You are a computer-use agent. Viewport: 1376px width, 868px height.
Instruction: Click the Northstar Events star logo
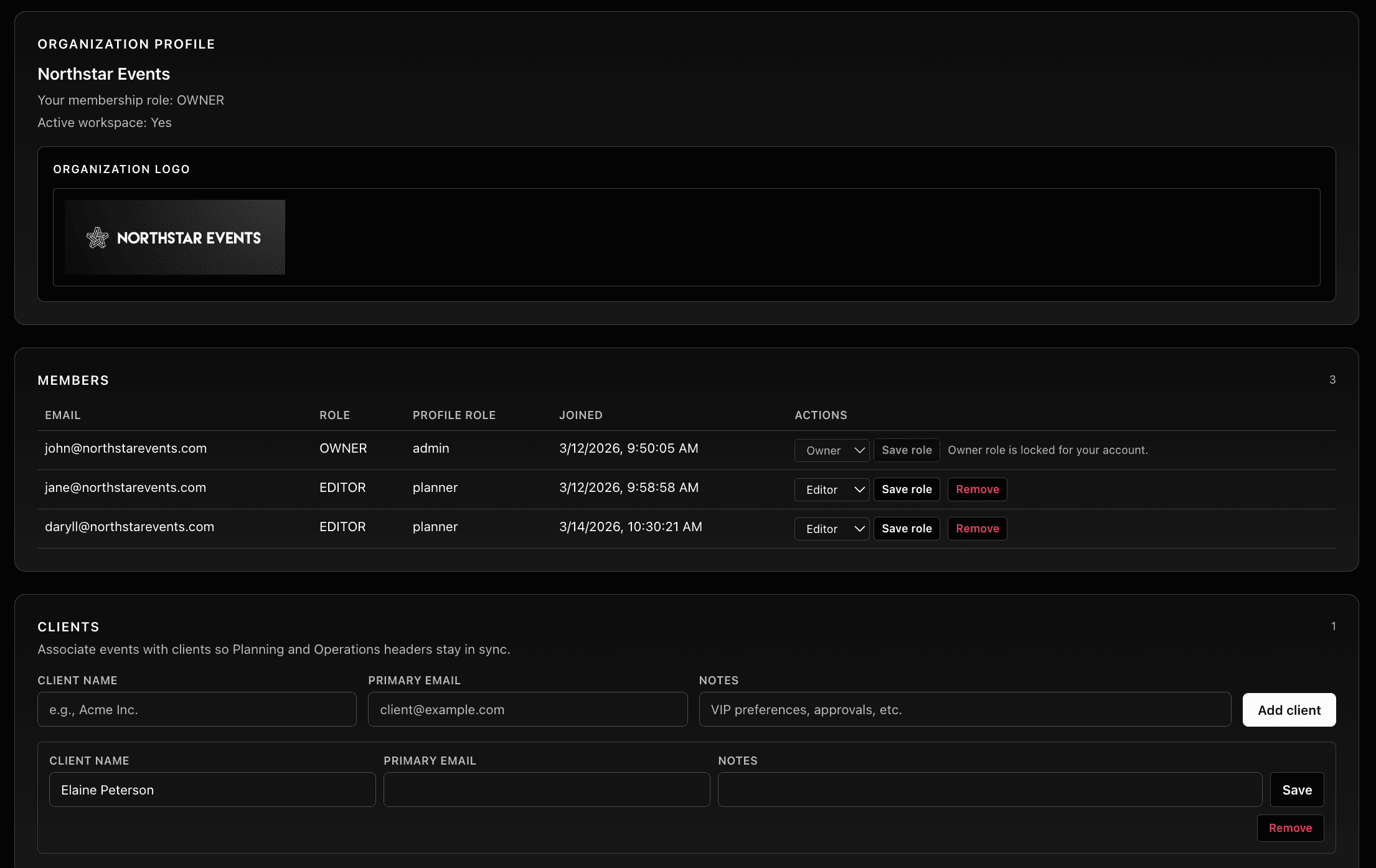click(x=98, y=237)
